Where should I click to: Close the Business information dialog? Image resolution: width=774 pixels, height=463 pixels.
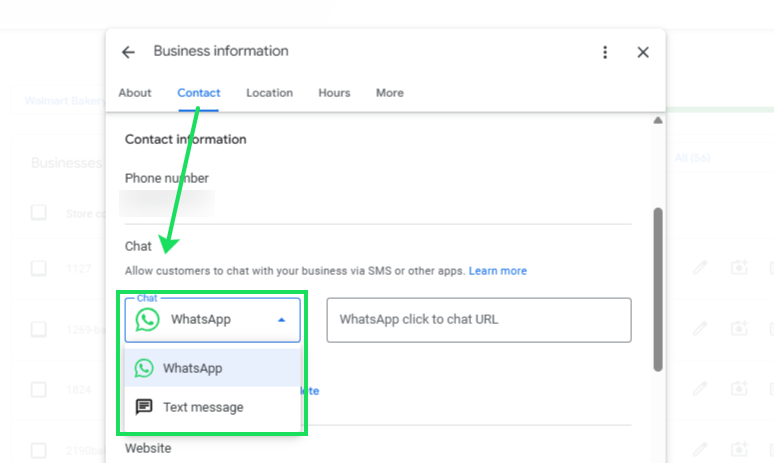tap(643, 52)
